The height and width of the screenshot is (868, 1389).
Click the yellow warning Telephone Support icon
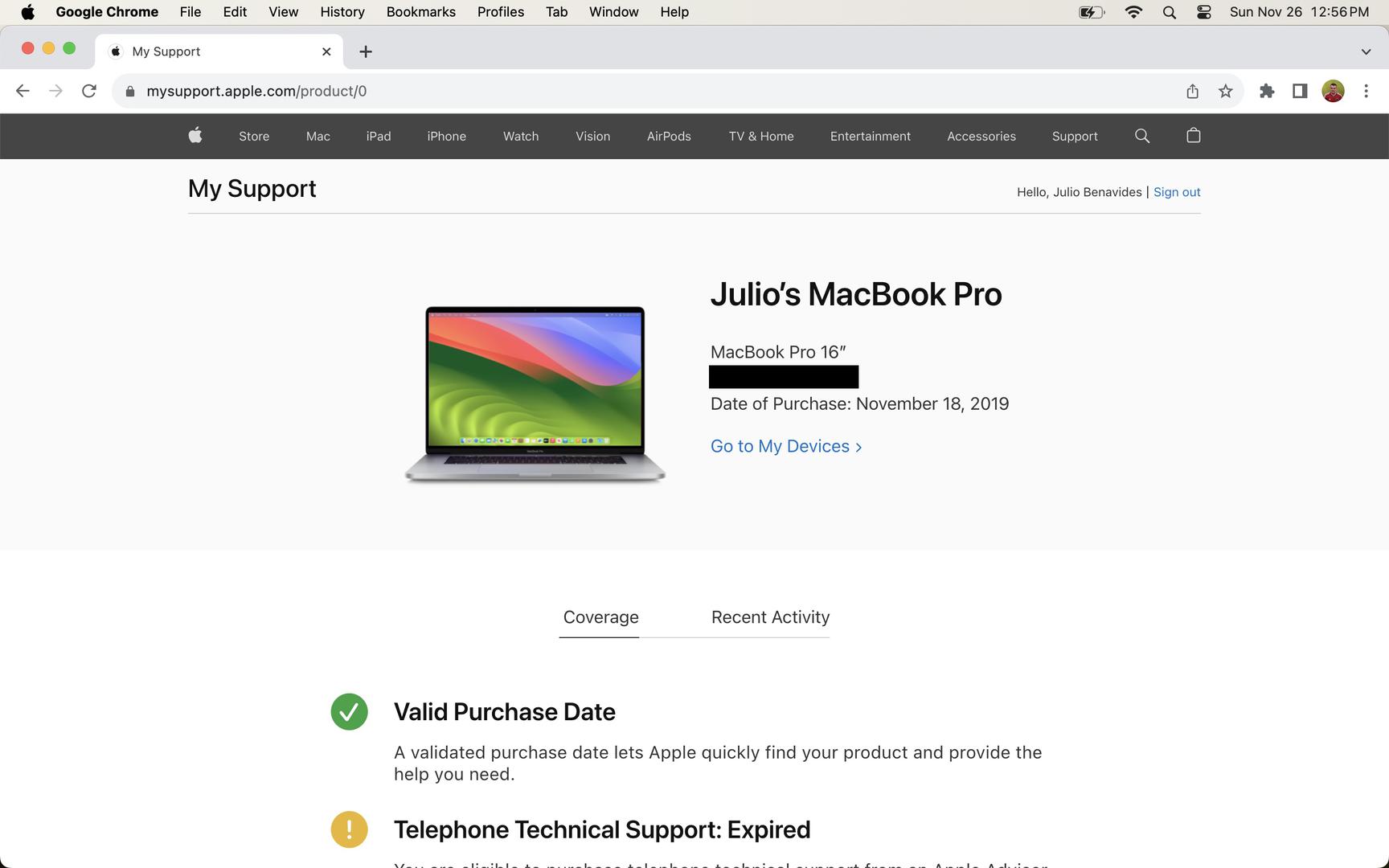350,829
